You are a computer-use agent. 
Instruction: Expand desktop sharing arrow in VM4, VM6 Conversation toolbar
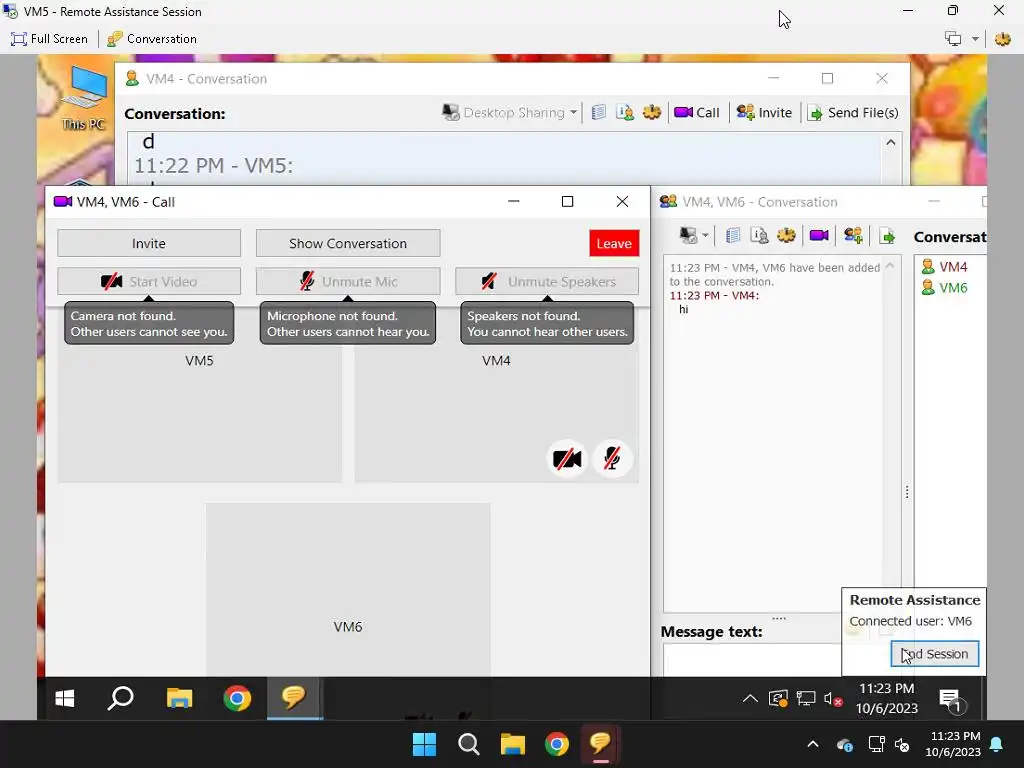(705, 235)
